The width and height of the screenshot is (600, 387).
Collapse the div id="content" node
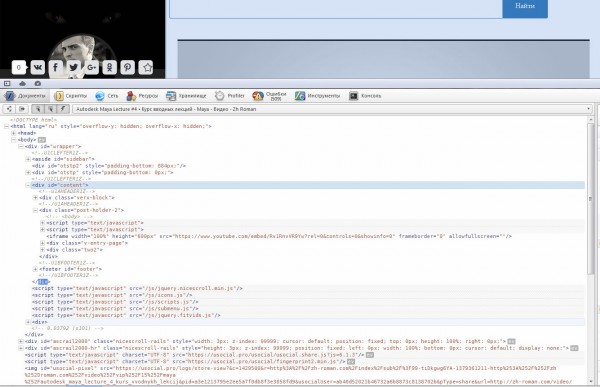(28, 185)
